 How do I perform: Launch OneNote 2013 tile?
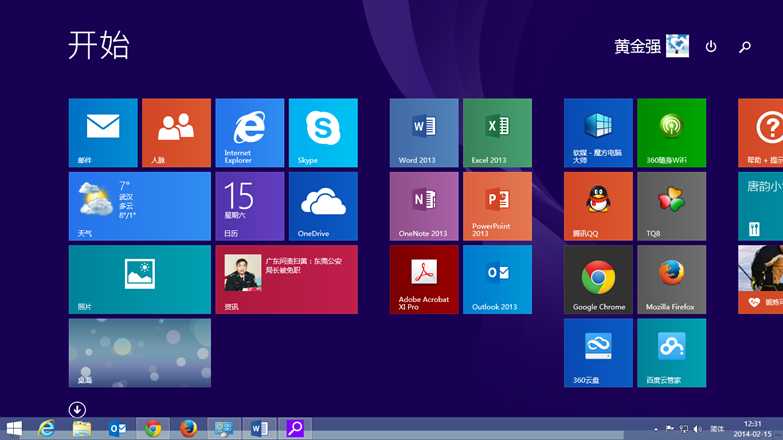pos(424,206)
